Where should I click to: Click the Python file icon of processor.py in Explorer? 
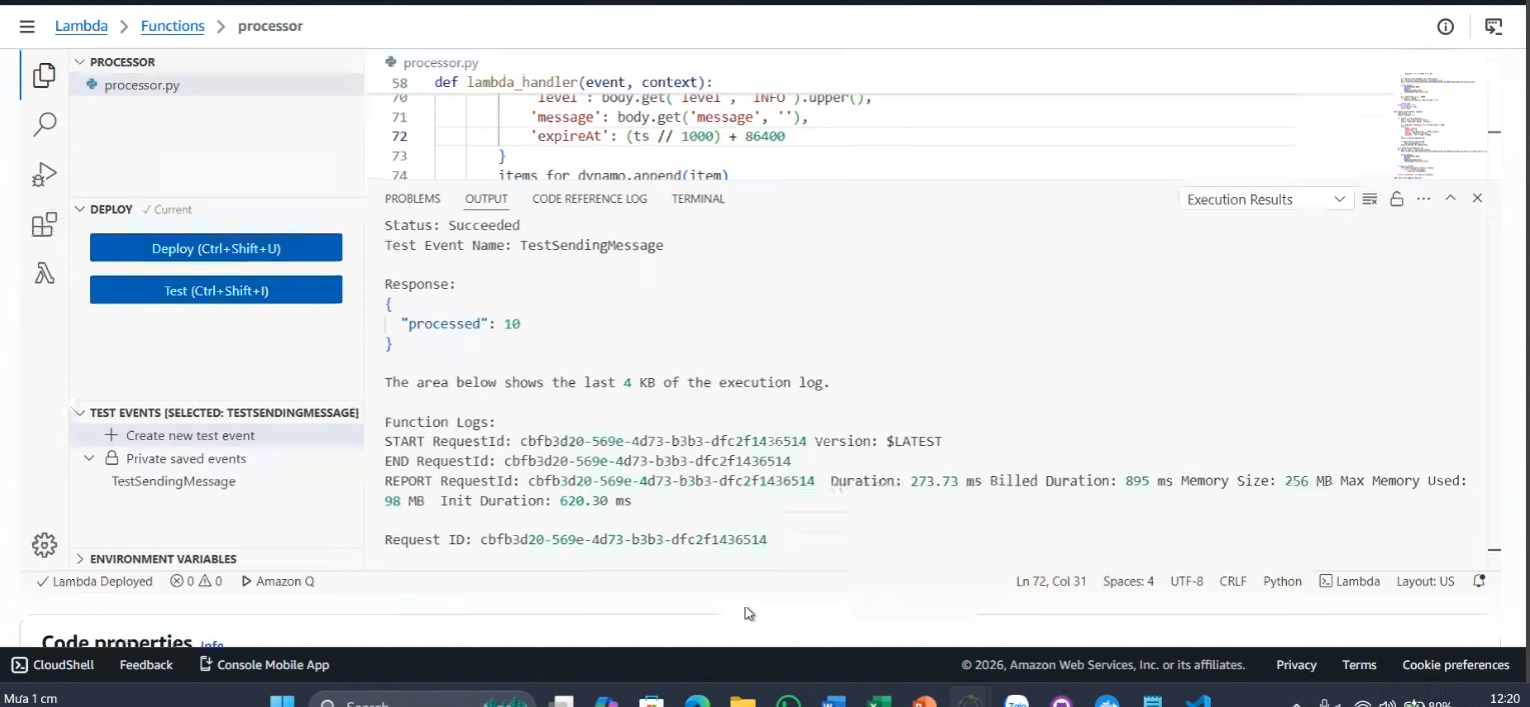[x=93, y=85]
